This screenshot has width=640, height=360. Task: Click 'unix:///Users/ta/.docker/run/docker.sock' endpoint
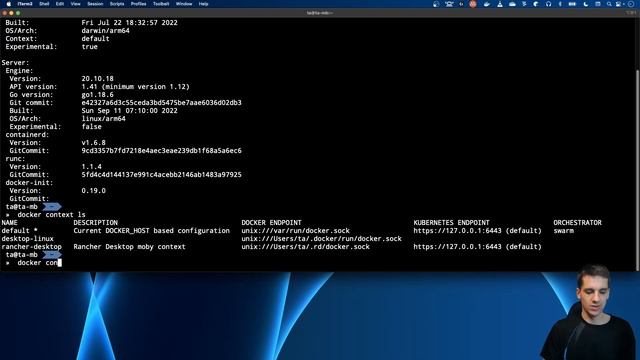point(321,239)
